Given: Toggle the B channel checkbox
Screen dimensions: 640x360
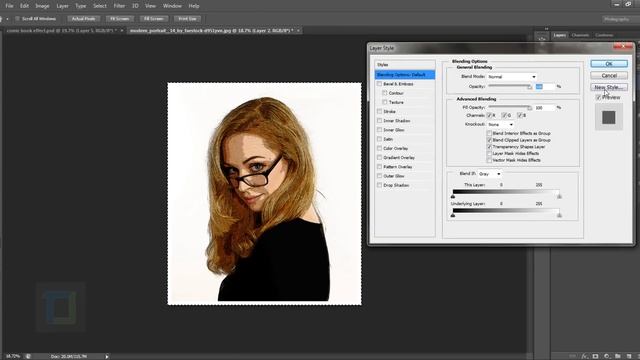Looking at the screenshot, I should [519, 116].
